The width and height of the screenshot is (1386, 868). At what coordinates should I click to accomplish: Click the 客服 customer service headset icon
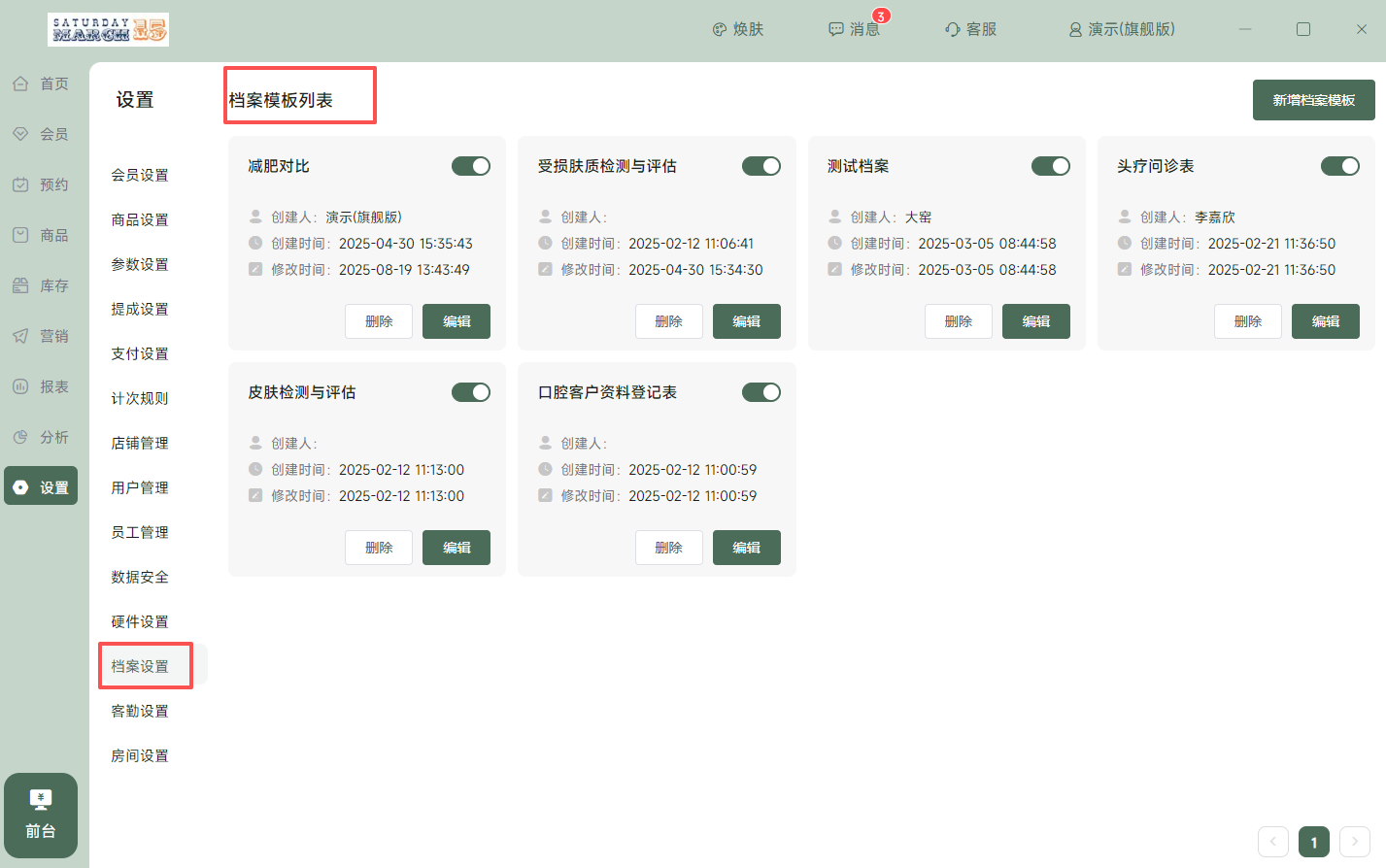point(952,29)
